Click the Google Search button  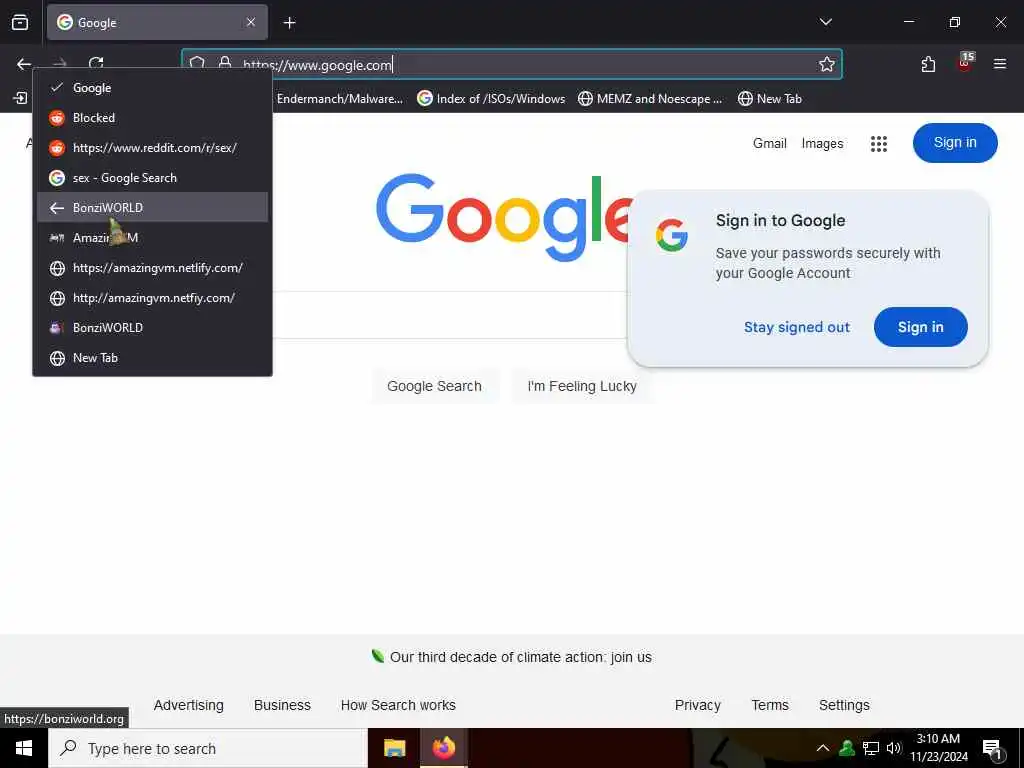pos(434,386)
